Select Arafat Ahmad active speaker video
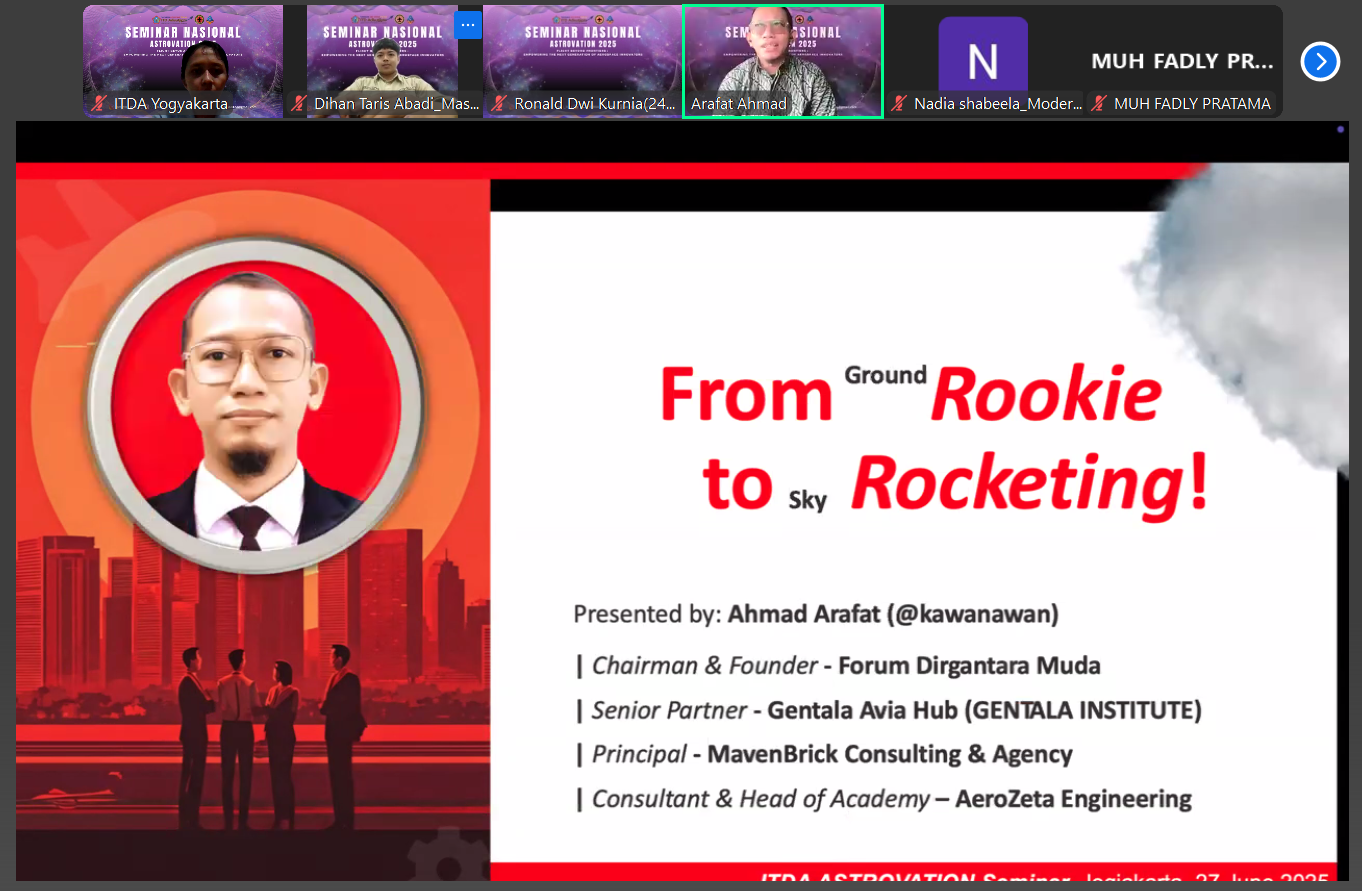Screen dimensions: 1362x891 point(783,61)
